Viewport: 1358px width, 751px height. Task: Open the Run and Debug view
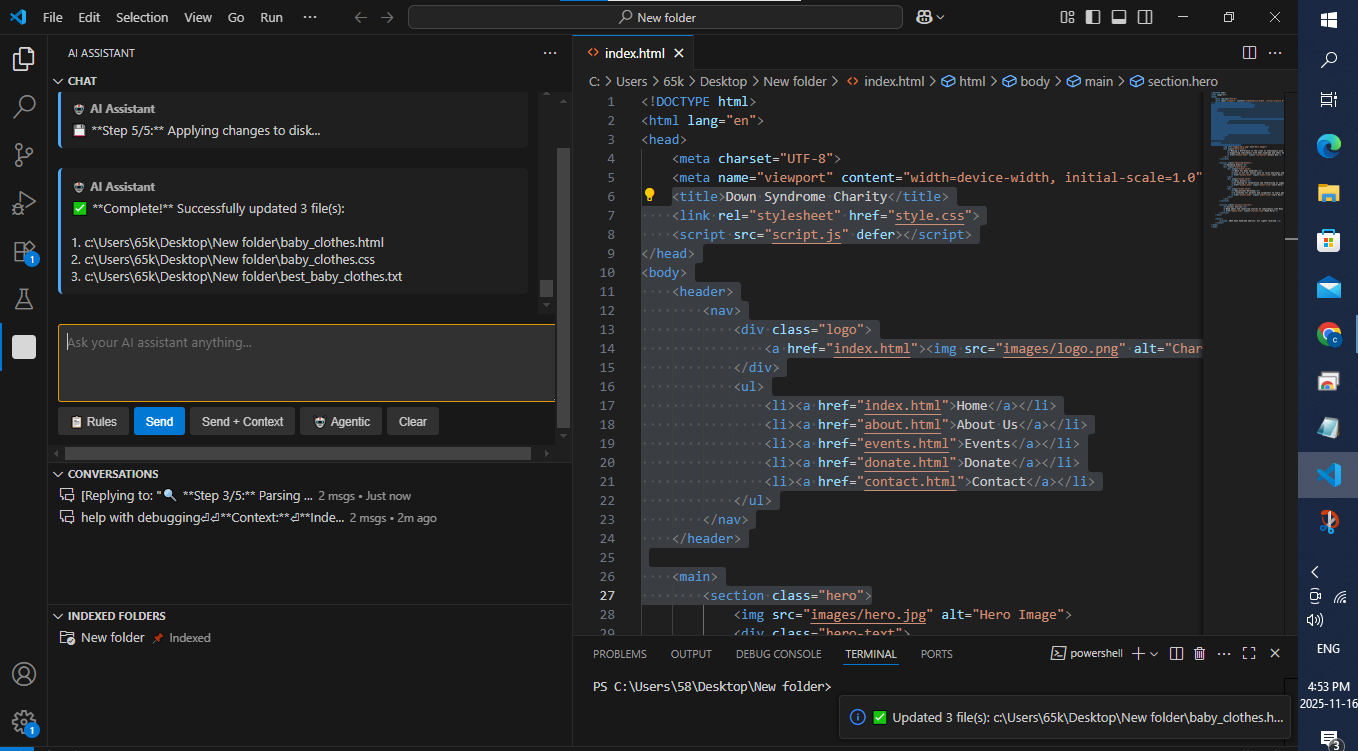pos(24,202)
